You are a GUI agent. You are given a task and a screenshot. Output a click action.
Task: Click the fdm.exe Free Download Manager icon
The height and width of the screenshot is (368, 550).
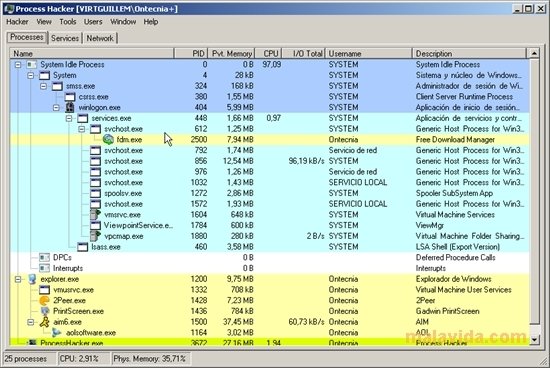pyautogui.click(x=108, y=140)
